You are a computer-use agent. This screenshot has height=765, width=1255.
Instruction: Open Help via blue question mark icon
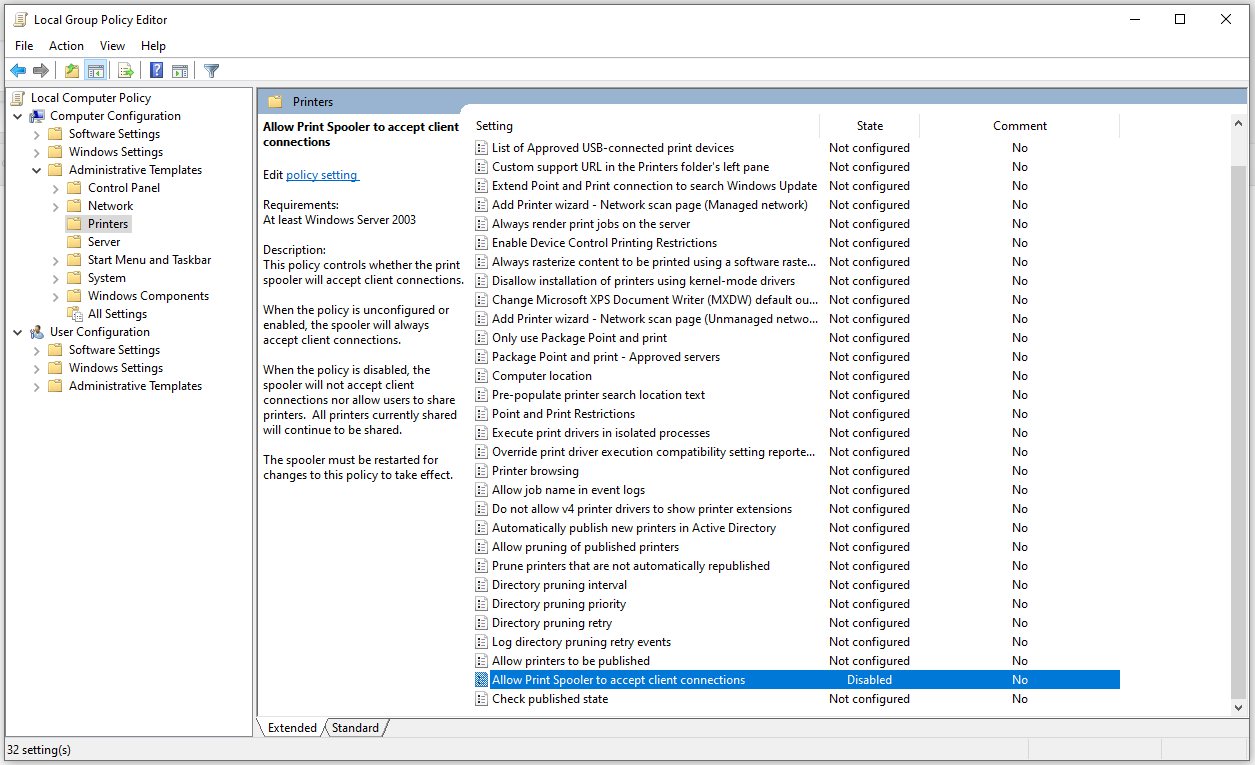tap(156, 71)
